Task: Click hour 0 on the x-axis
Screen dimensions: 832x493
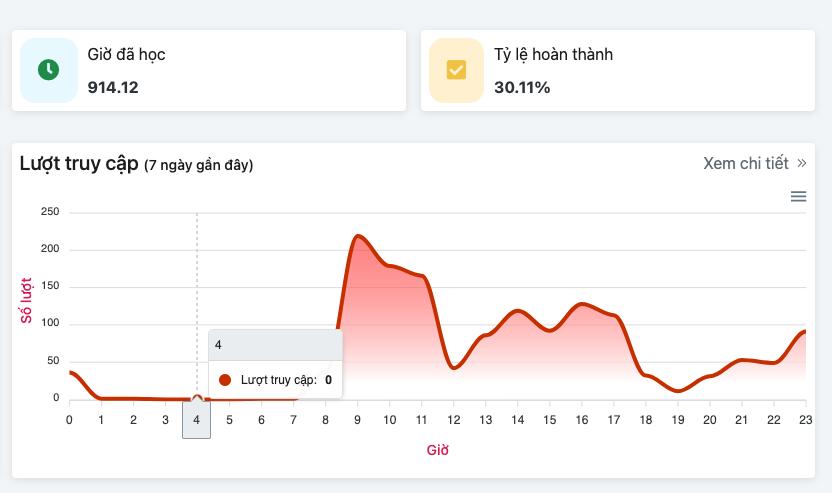Action: click(69, 420)
